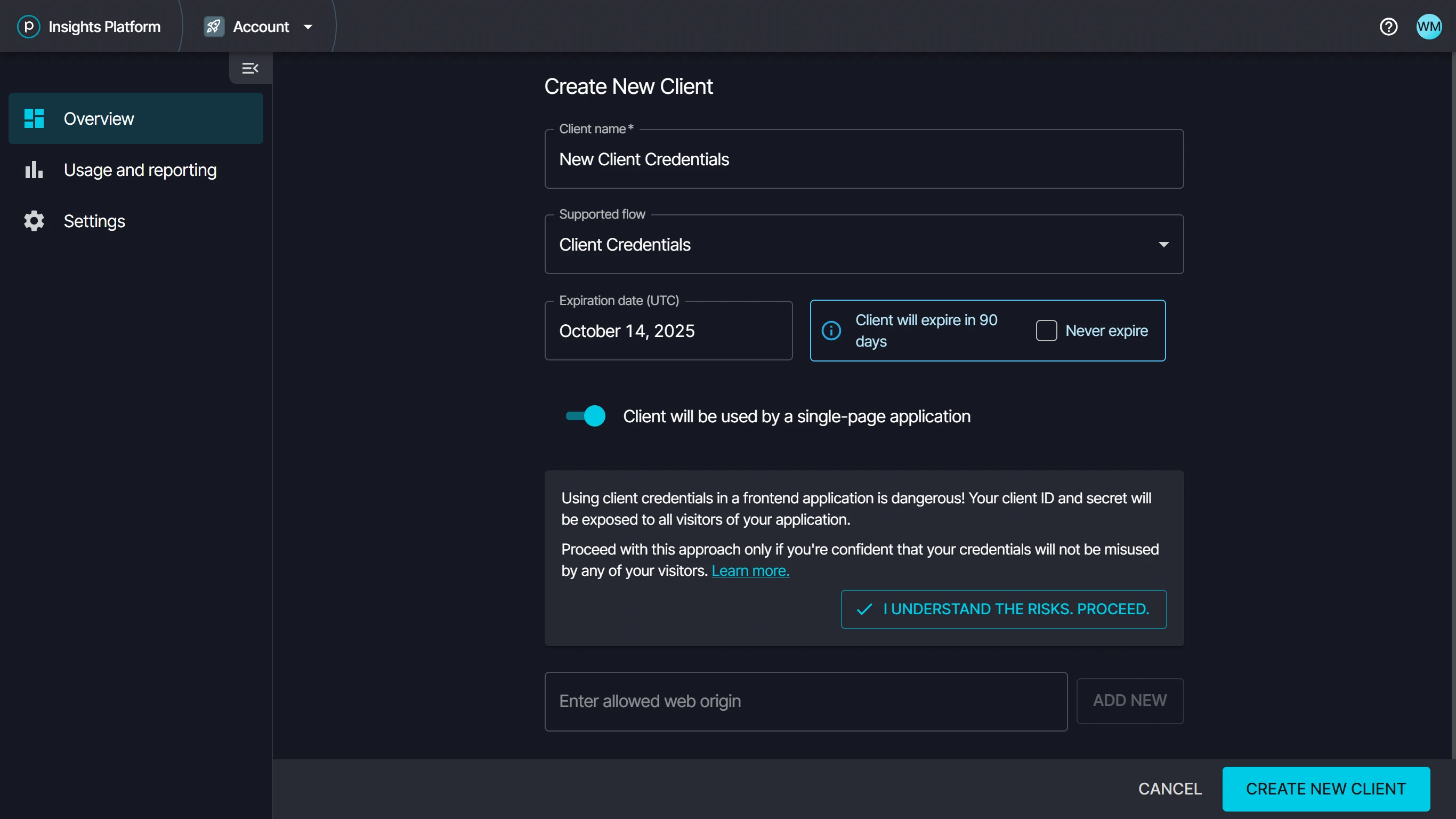Collapse the sidebar panel
The height and width of the screenshot is (819, 1456).
coord(250,68)
